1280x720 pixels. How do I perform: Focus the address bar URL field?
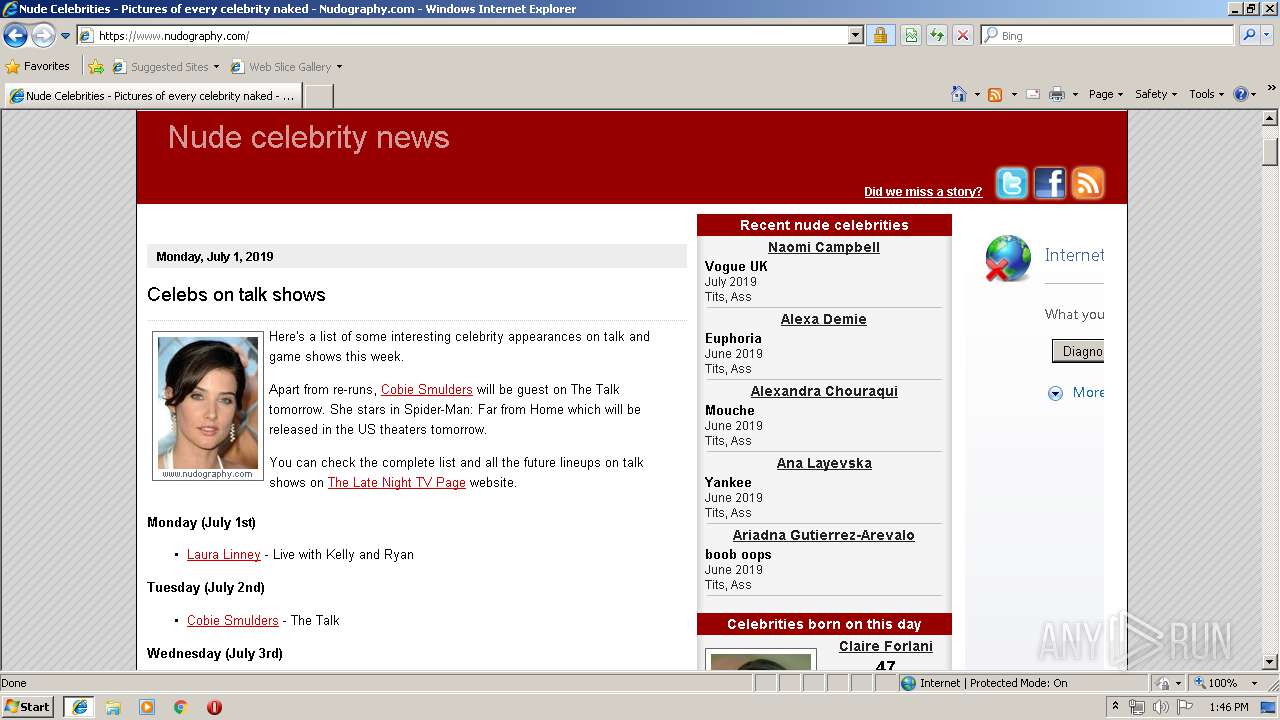coord(462,36)
